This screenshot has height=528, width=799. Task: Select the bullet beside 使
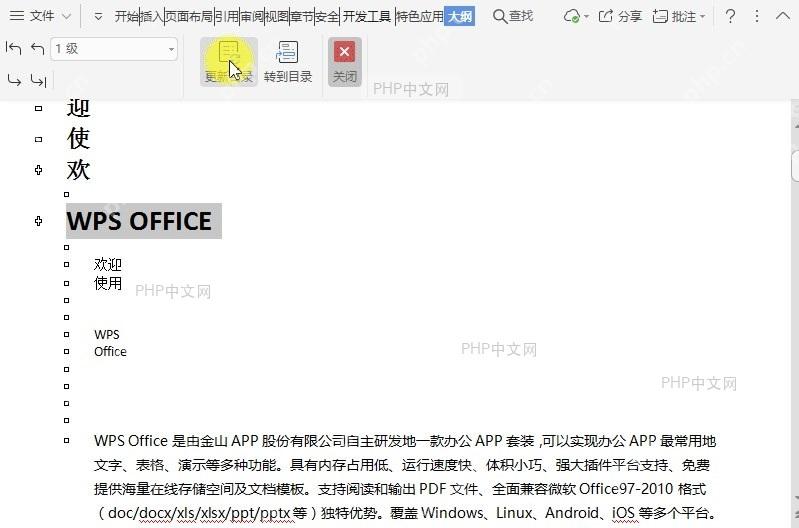pos(38,139)
